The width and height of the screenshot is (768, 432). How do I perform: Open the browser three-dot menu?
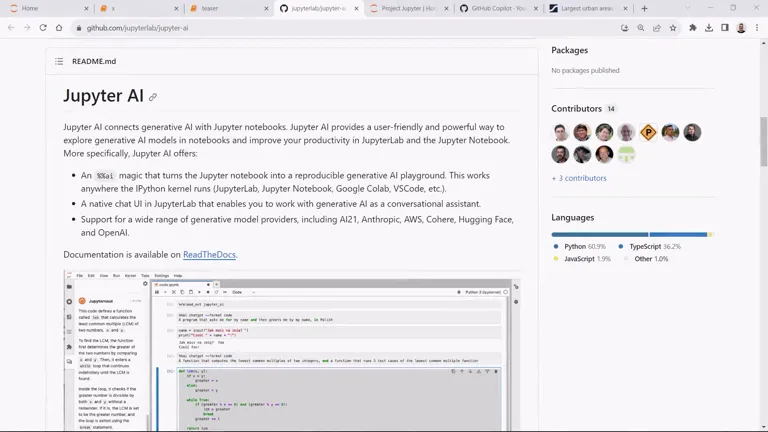(x=757, y=28)
